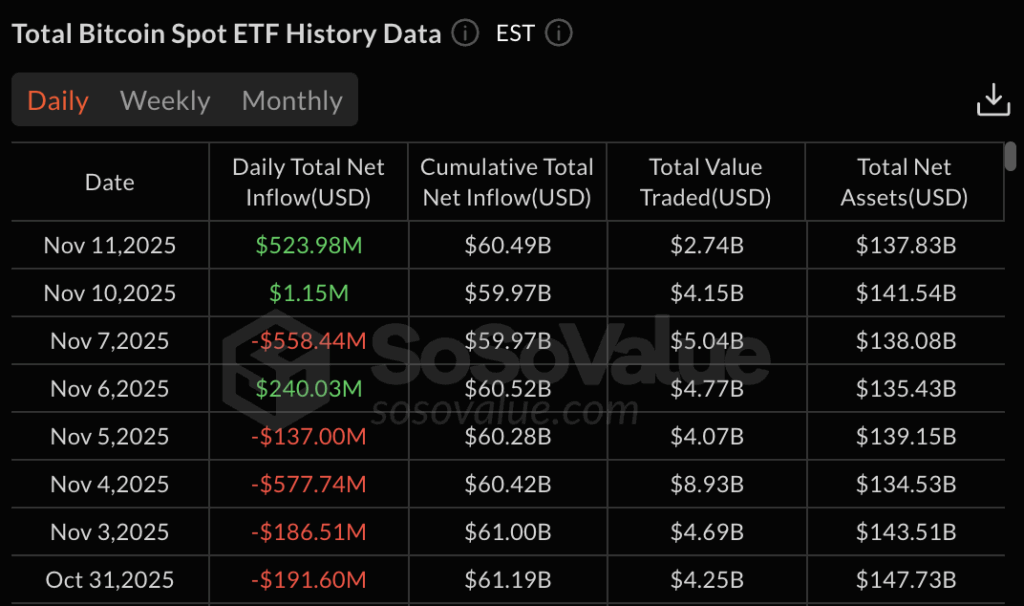Click the $8.93B value traded cell
This screenshot has height=606, width=1024.
pos(705,485)
